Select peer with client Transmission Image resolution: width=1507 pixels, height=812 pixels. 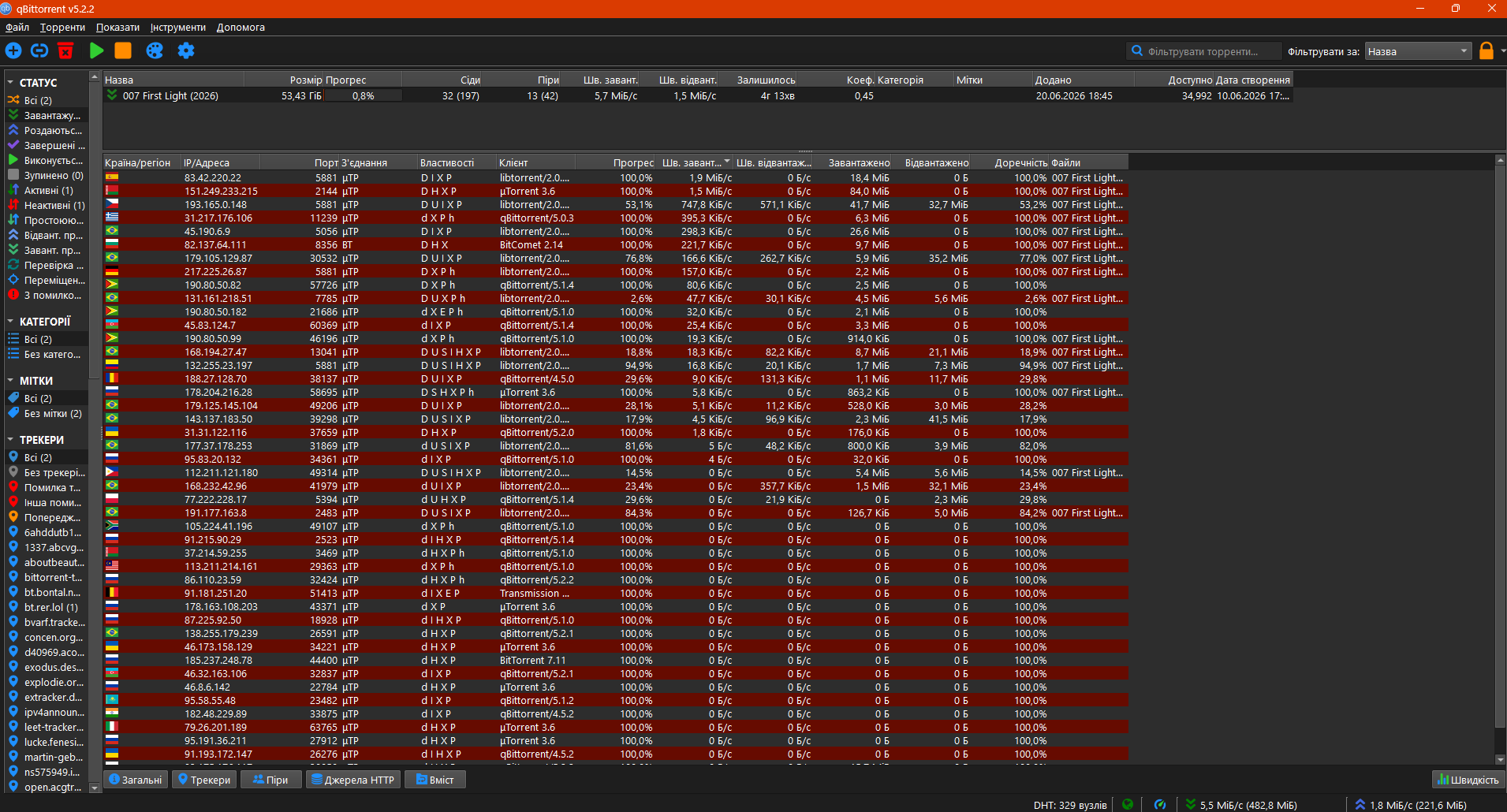[x=616, y=593]
